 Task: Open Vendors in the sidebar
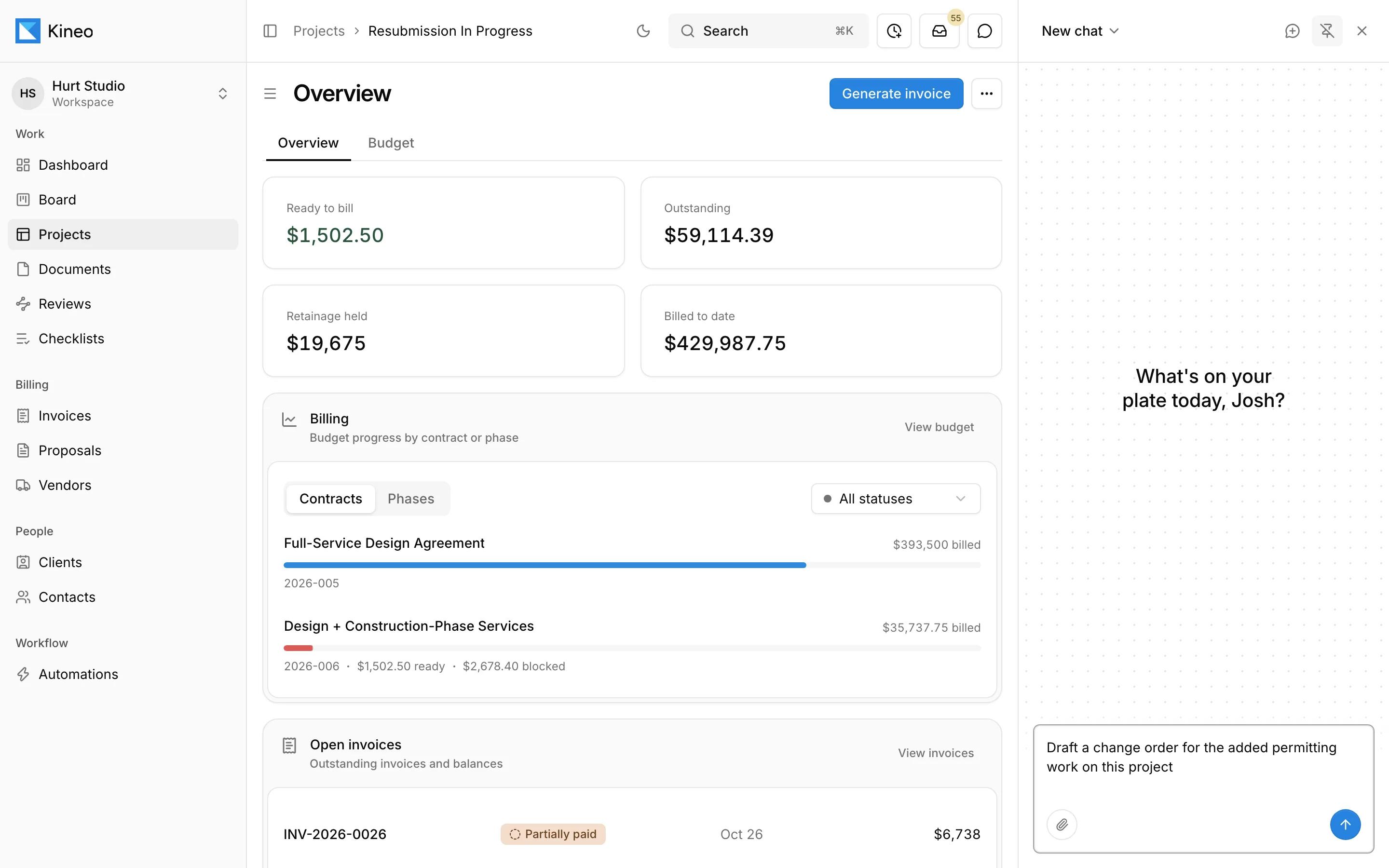(x=123, y=485)
